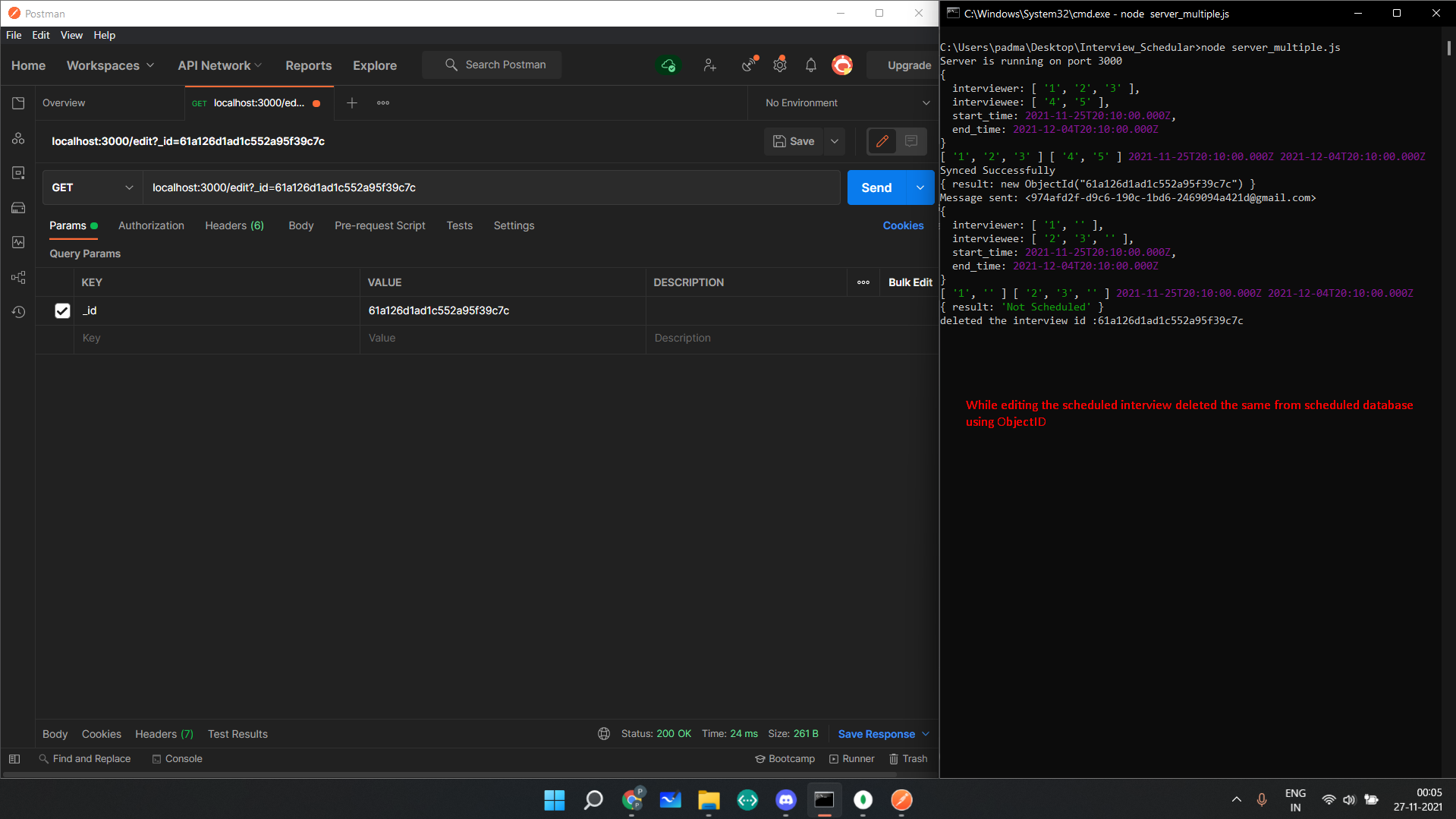The image size is (1456, 819).
Task: Open the tab options ellipsis
Action: 383,103
